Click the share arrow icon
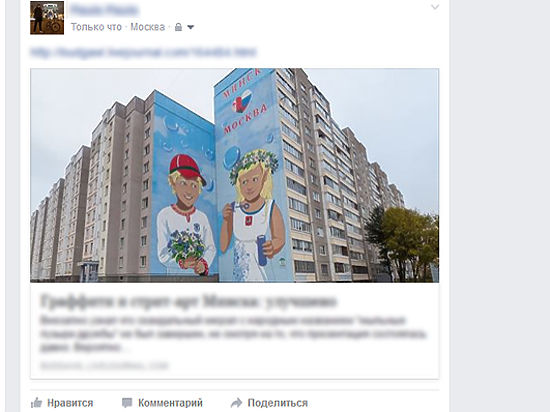This screenshot has width=550, height=412. tap(236, 403)
